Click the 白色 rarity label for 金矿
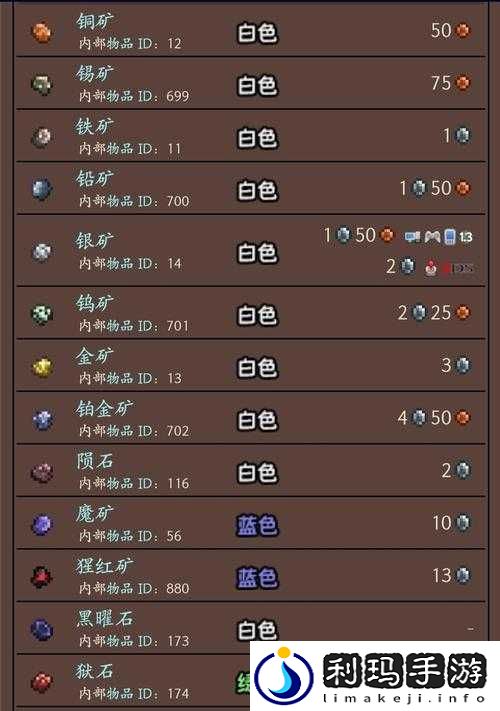 (x=257, y=367)
